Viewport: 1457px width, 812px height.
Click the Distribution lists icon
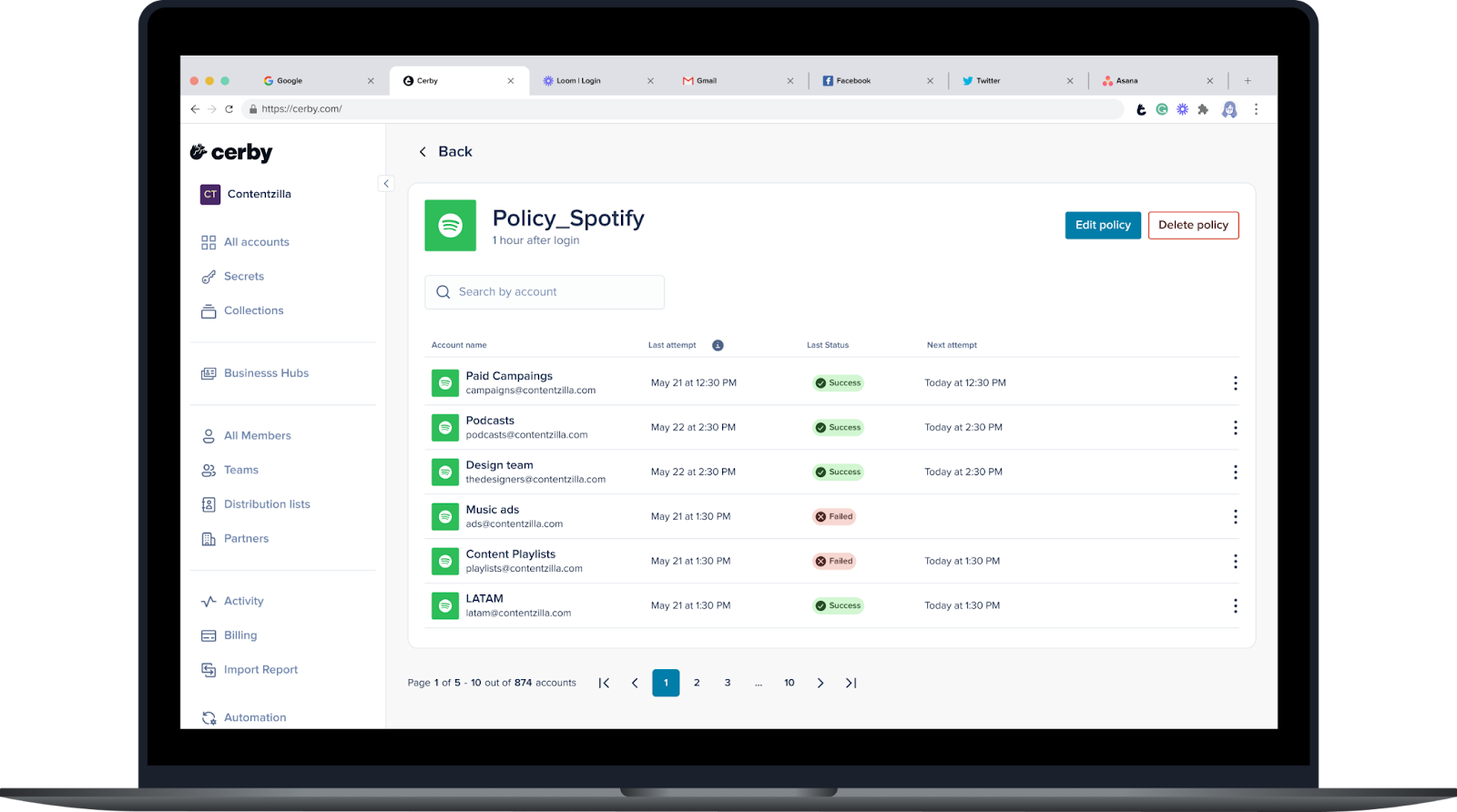pos(209,504)
